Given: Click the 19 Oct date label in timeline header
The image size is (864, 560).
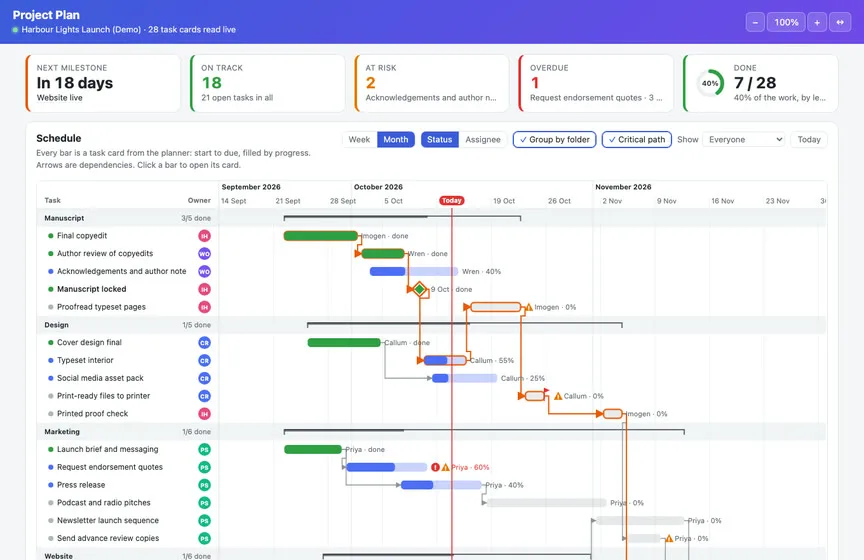Looking at the screenshot, I should tap(504, 201).
